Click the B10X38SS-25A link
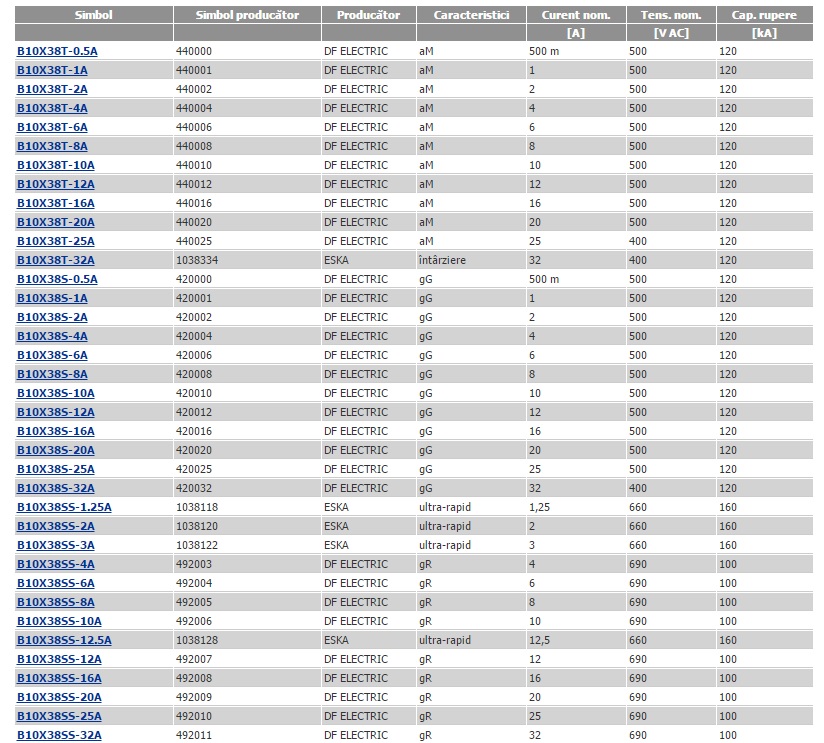The width and height of the screenshot is (824, 743). coord(59,716)
